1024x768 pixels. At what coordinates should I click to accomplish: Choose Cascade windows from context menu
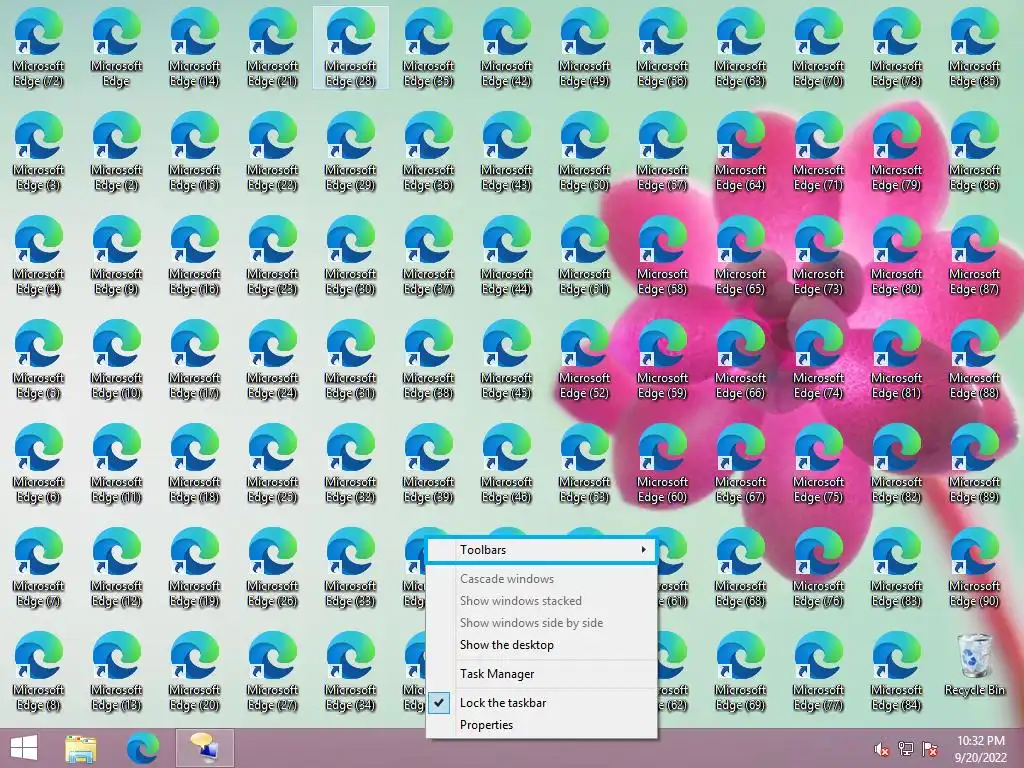click(x=541, y=579)
